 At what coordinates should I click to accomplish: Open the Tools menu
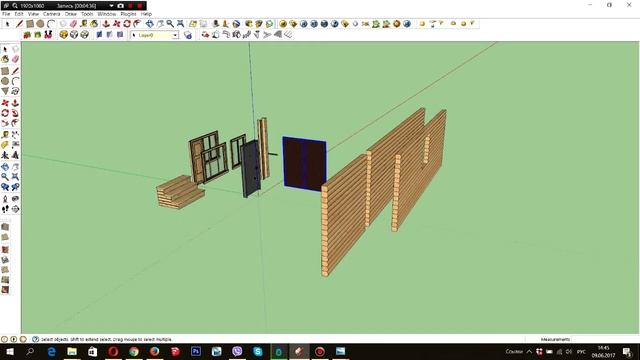point(87,14)
